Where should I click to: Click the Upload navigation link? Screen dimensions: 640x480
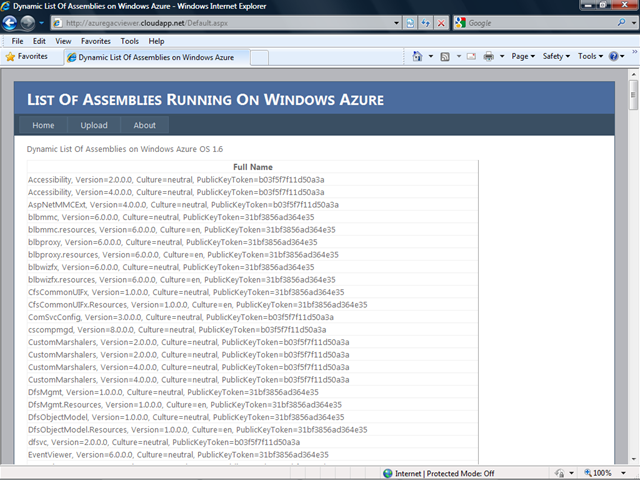pos(94,125)
